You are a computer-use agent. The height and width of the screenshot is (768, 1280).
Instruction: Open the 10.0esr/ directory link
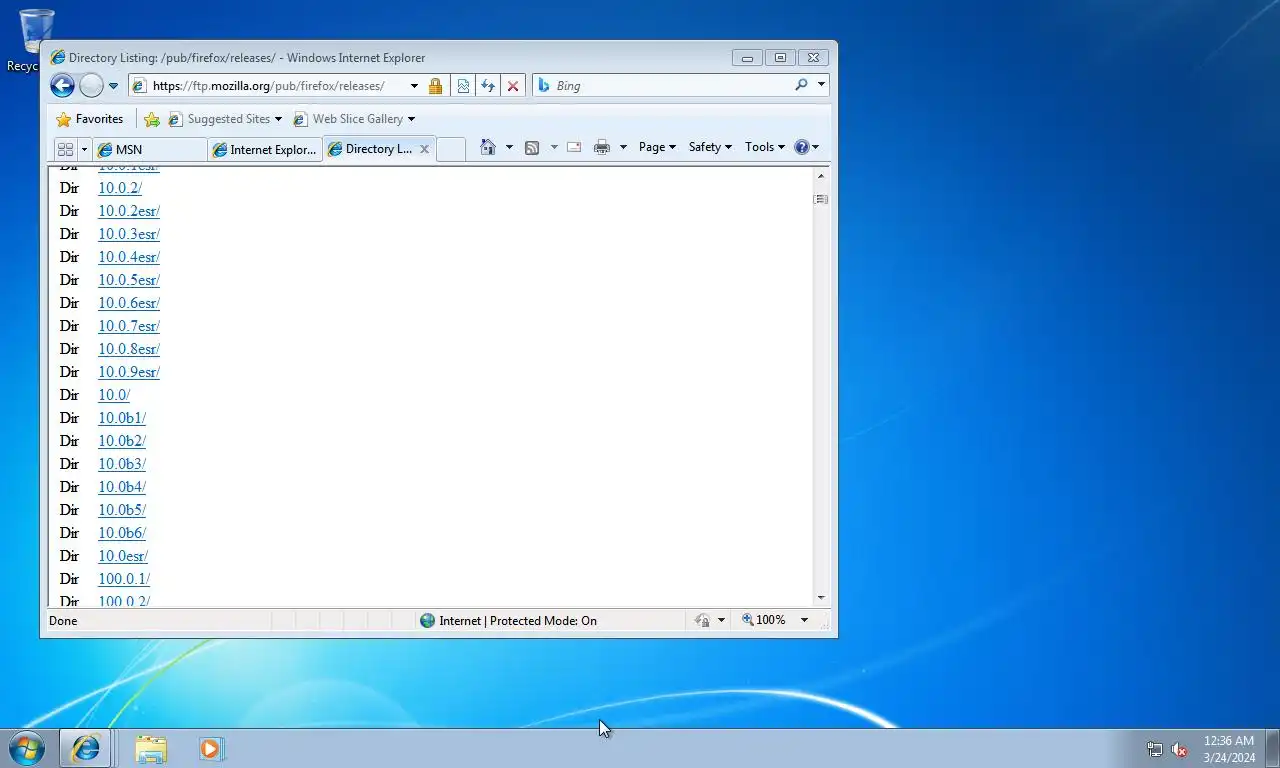click(123, 556)
